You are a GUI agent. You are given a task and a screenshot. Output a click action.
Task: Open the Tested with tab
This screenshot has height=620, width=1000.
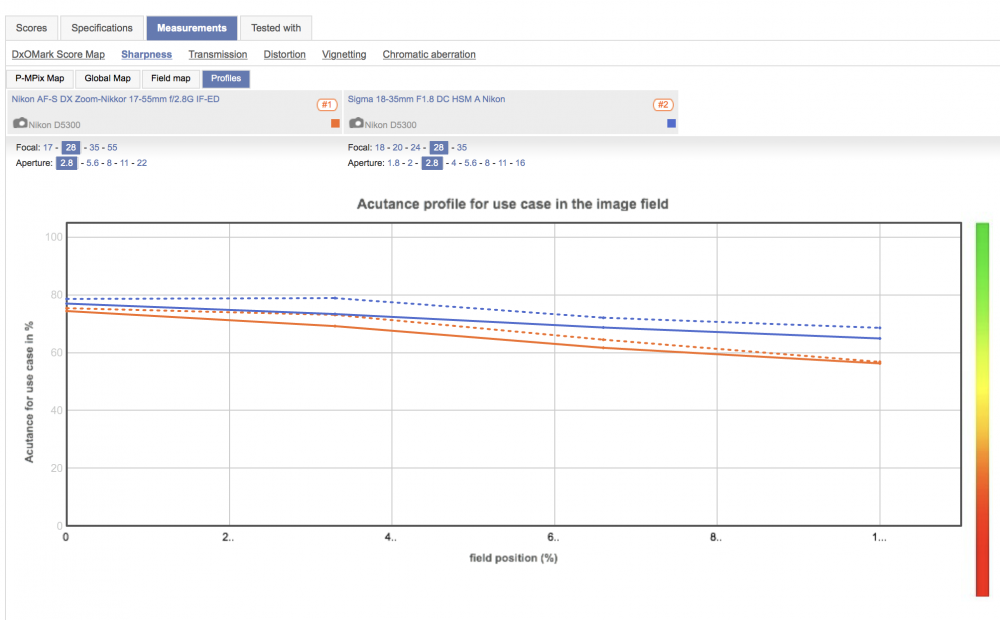pos(276,28)
